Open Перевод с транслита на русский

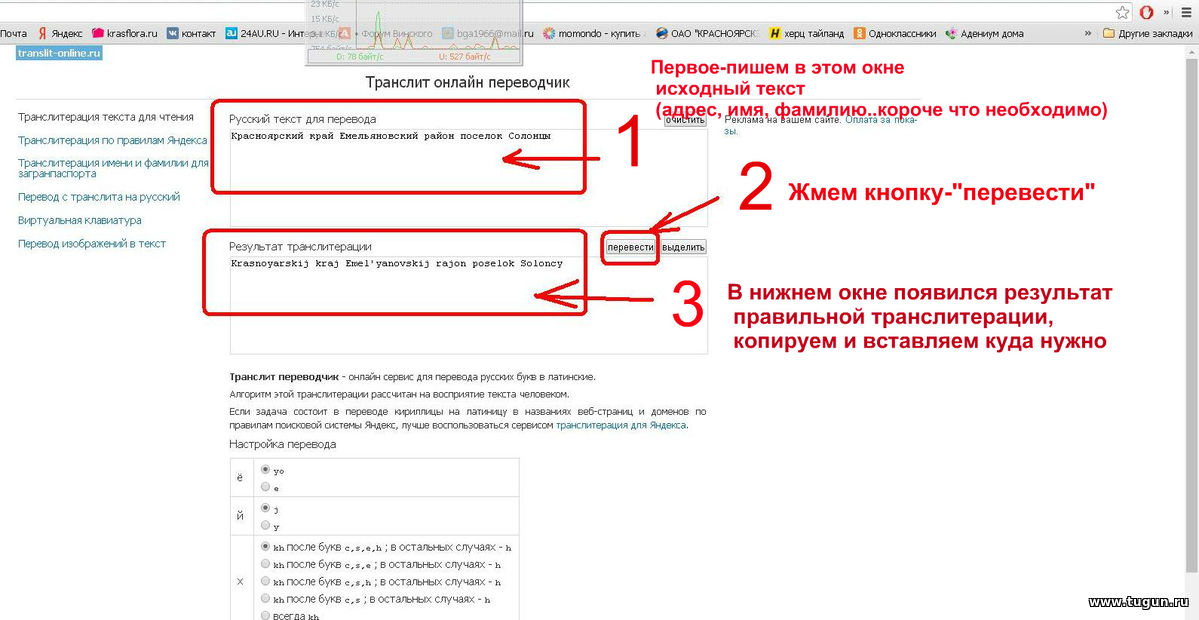99,196
